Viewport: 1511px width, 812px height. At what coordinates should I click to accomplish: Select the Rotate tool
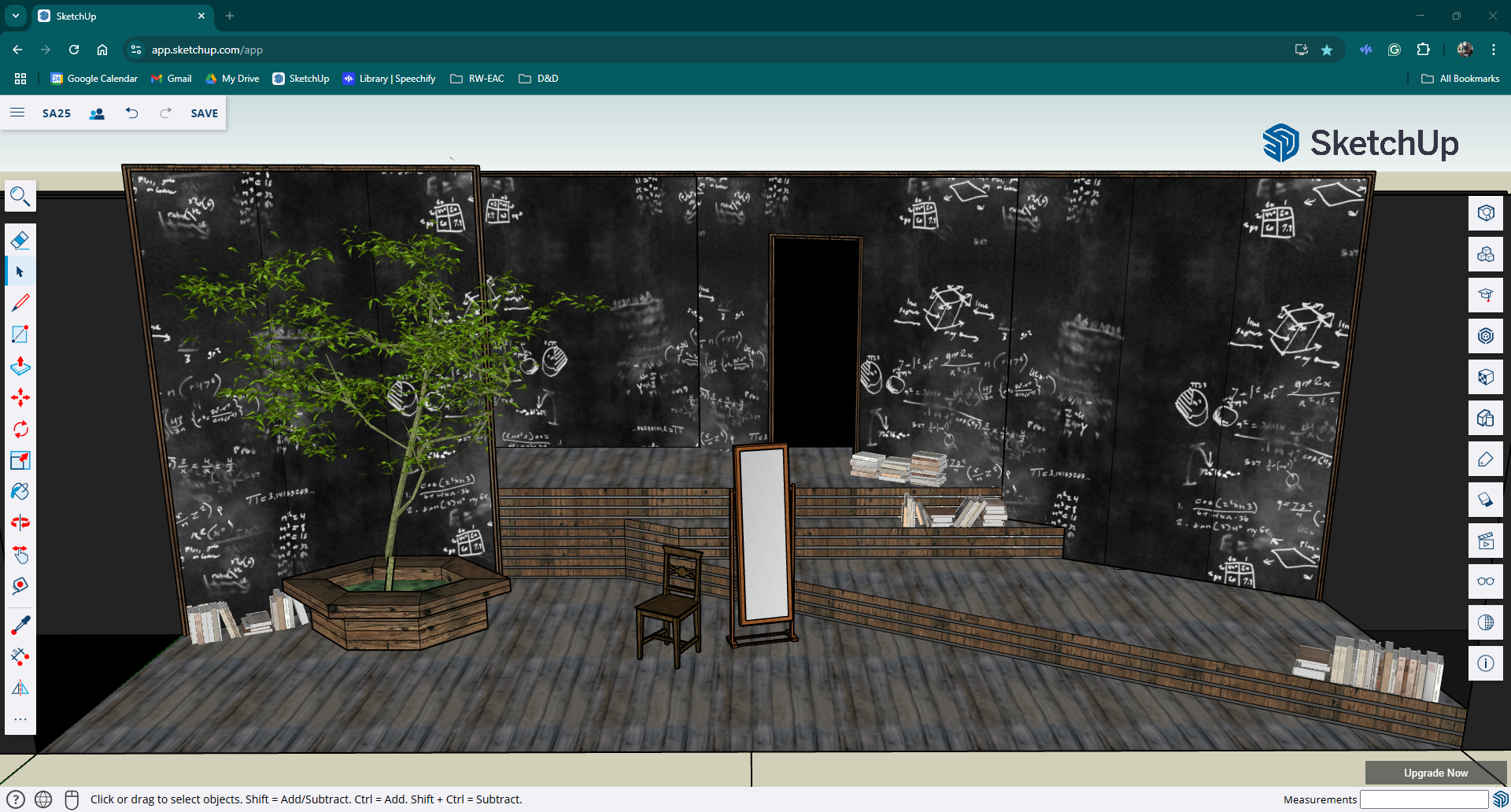pyautogui.click(x=20, y=429)
